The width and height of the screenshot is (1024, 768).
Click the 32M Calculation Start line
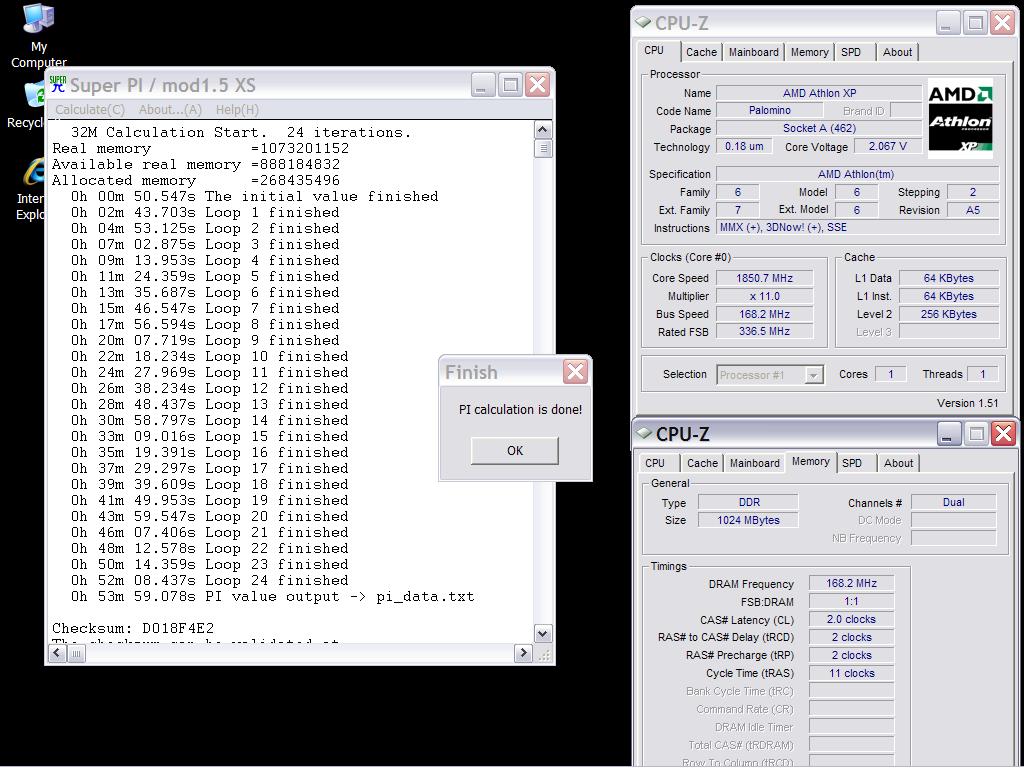[x=241, y=133]
